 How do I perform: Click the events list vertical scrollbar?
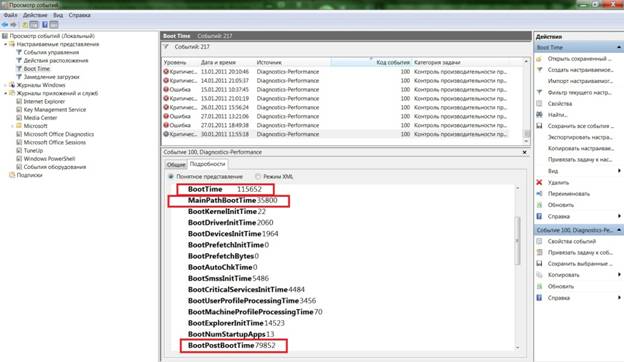click(x=526, y=101)
